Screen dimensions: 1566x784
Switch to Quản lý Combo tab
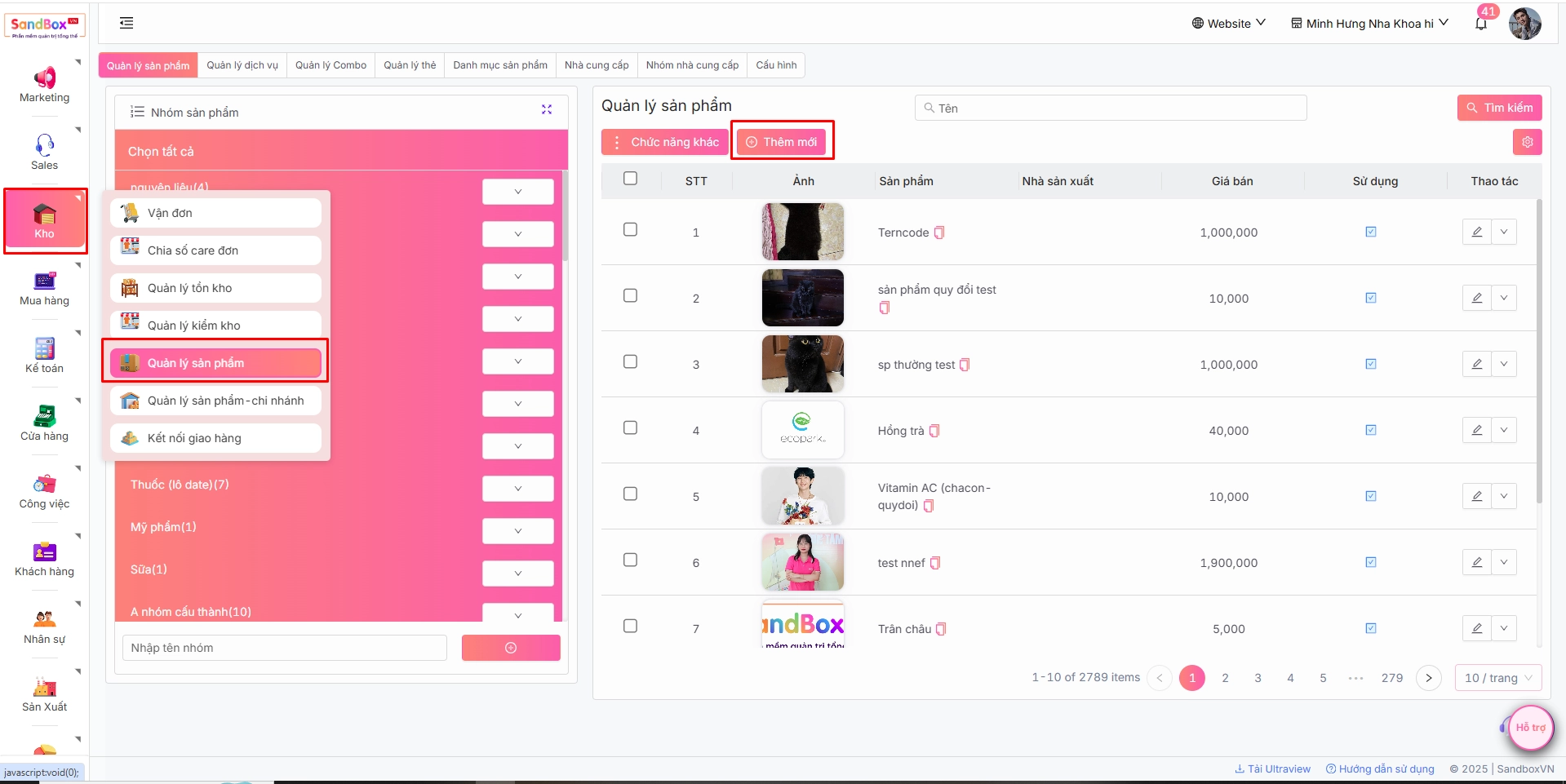pyautogui.click(x=331, y=65)
